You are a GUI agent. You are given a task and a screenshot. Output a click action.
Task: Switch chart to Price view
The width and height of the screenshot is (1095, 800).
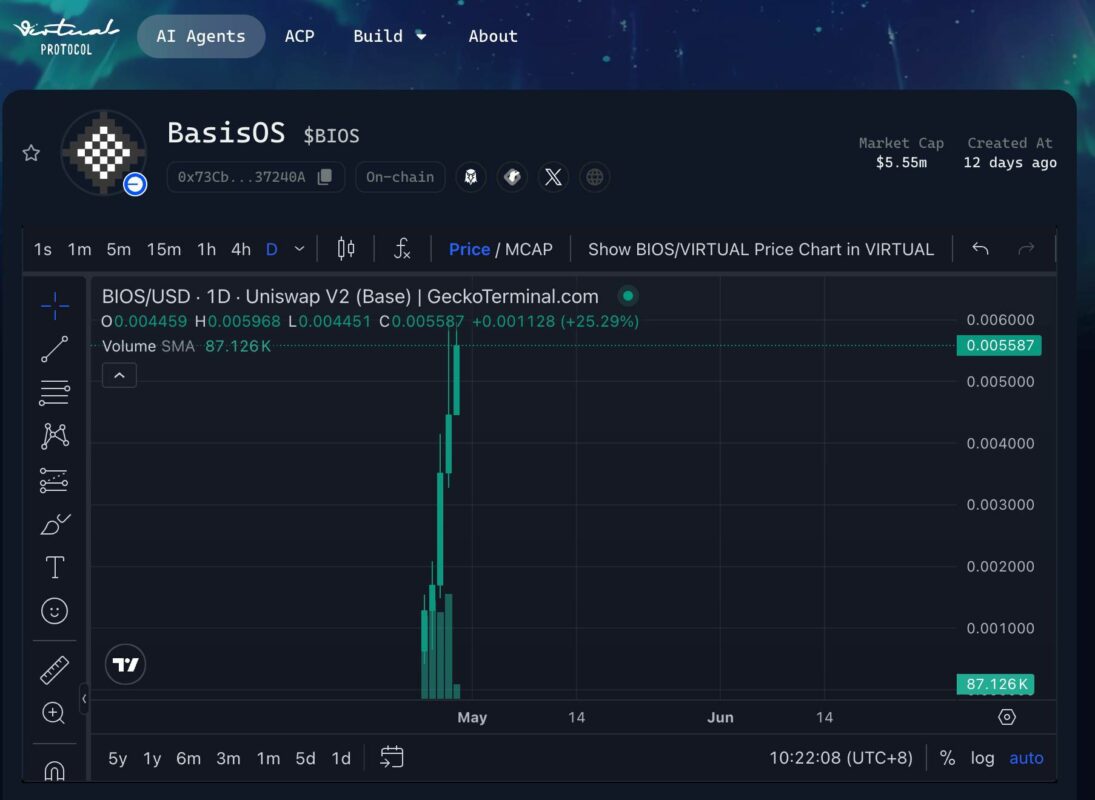pyautogui.click(x=469, y=249)
